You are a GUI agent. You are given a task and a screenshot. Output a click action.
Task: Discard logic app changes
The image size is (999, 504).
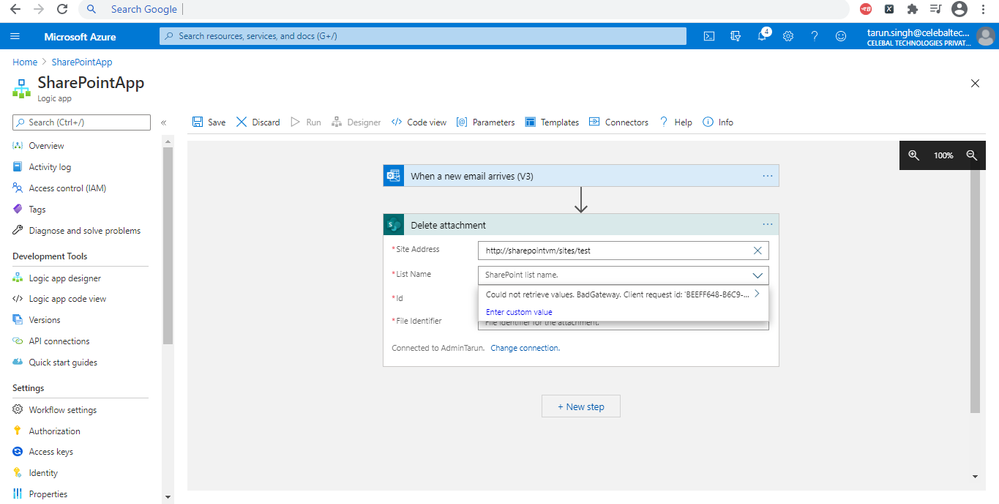point(258,122)
